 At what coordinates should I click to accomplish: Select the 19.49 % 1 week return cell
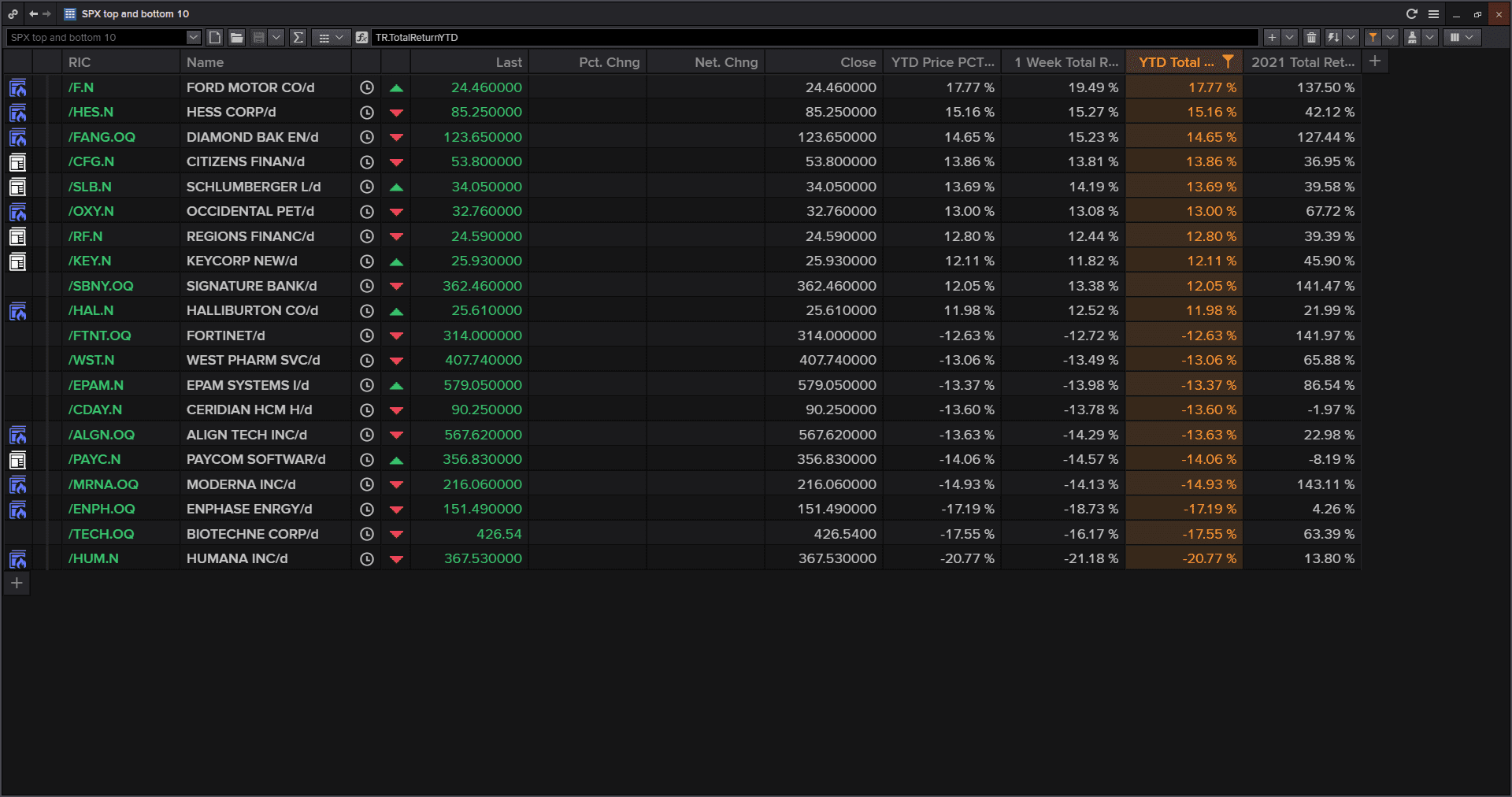(x=1063, y=87)
